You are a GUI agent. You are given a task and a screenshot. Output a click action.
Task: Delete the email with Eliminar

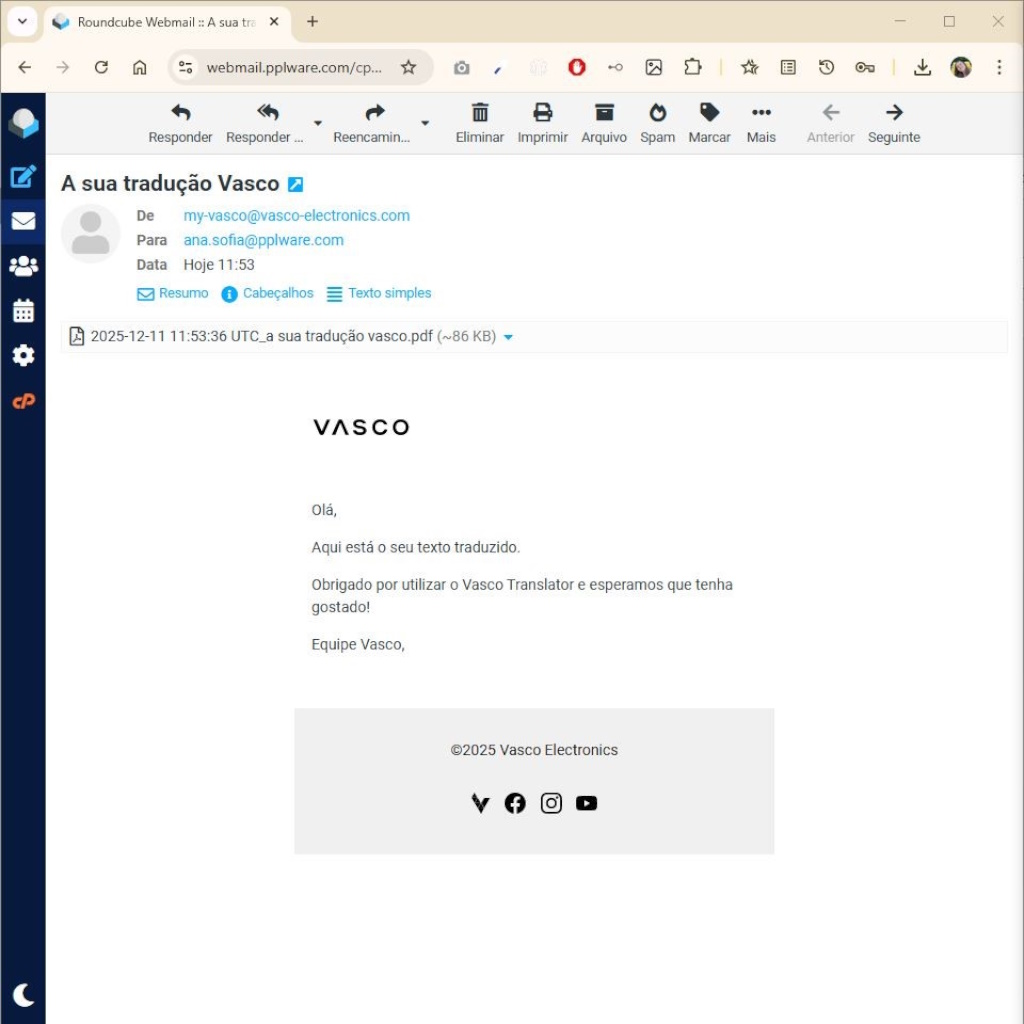point(480,123)
